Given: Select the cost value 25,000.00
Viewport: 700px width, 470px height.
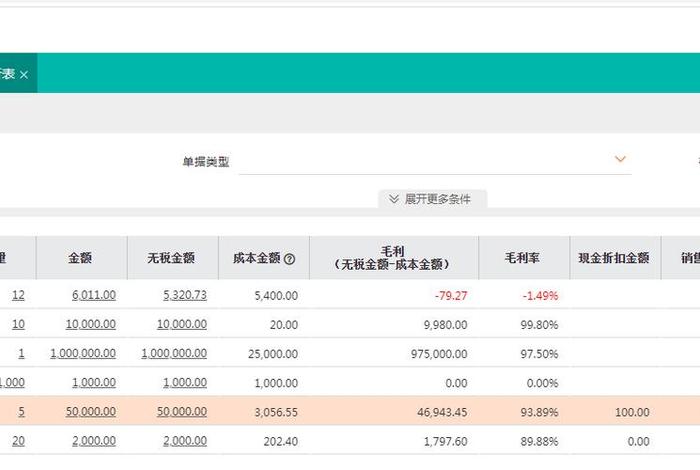Looking at the screenshot, I should (x=273, y=354).
